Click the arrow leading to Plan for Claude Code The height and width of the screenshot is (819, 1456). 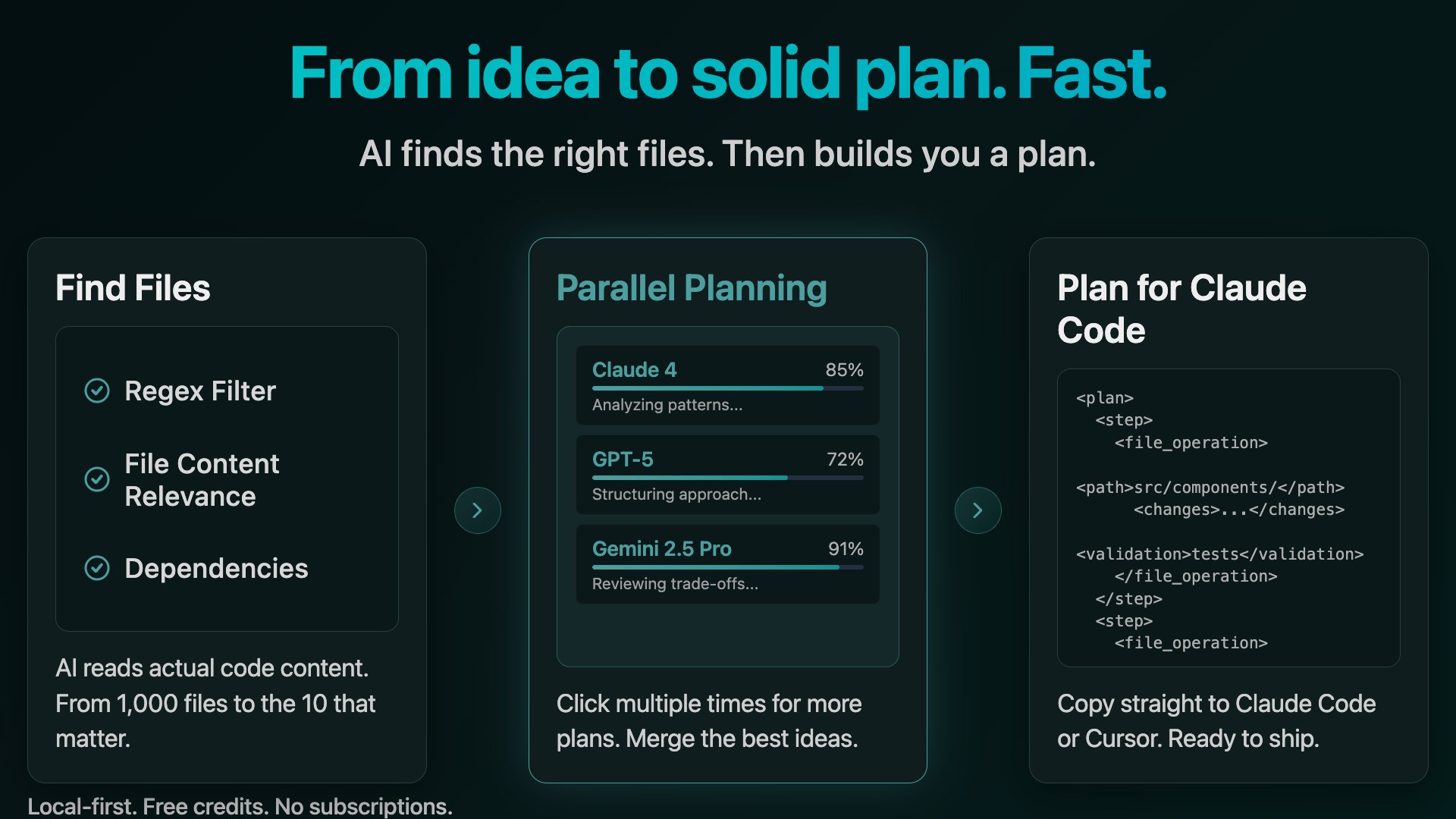click(x=978, y=510)
